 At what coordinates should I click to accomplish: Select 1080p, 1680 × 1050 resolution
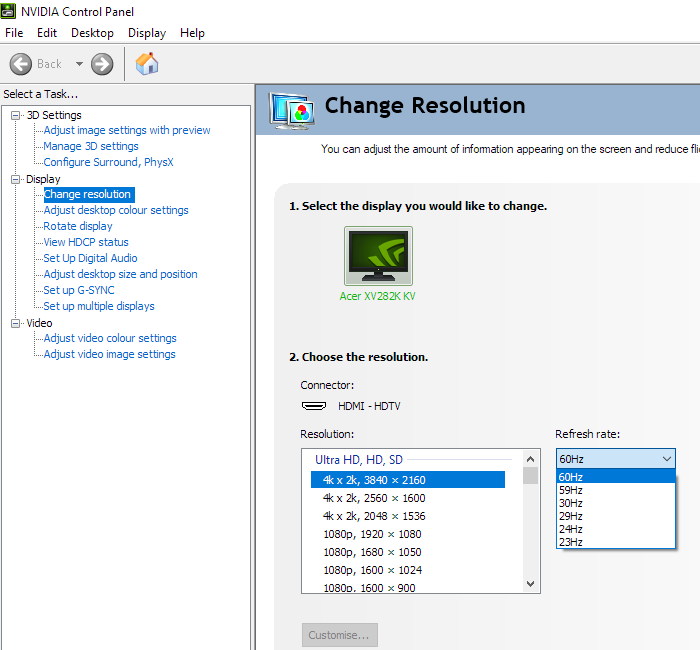click(x=372, y=552)
